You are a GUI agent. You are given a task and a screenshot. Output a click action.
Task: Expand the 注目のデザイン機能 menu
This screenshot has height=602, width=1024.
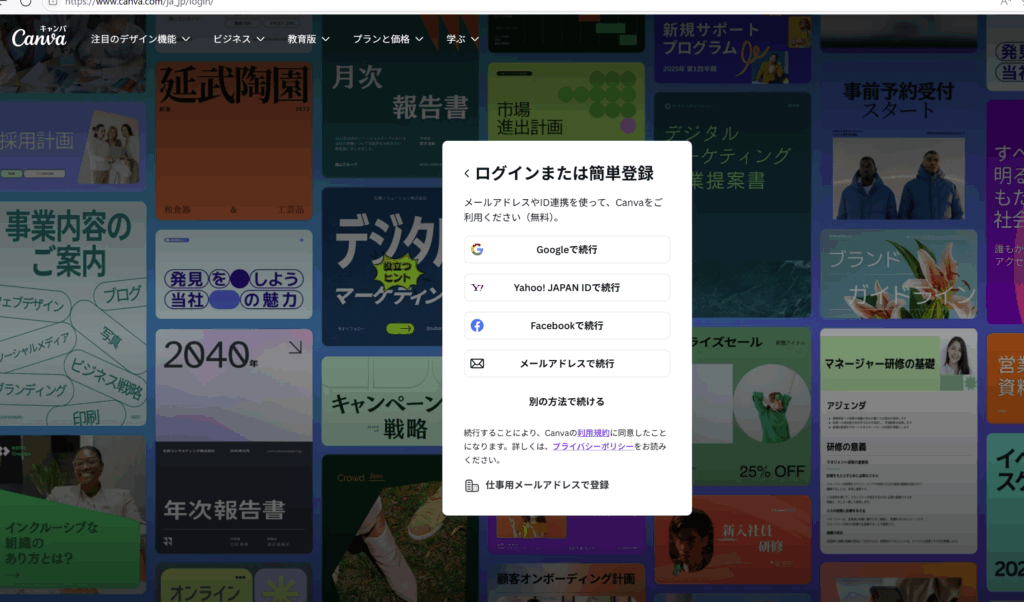[x=140, y=39]
